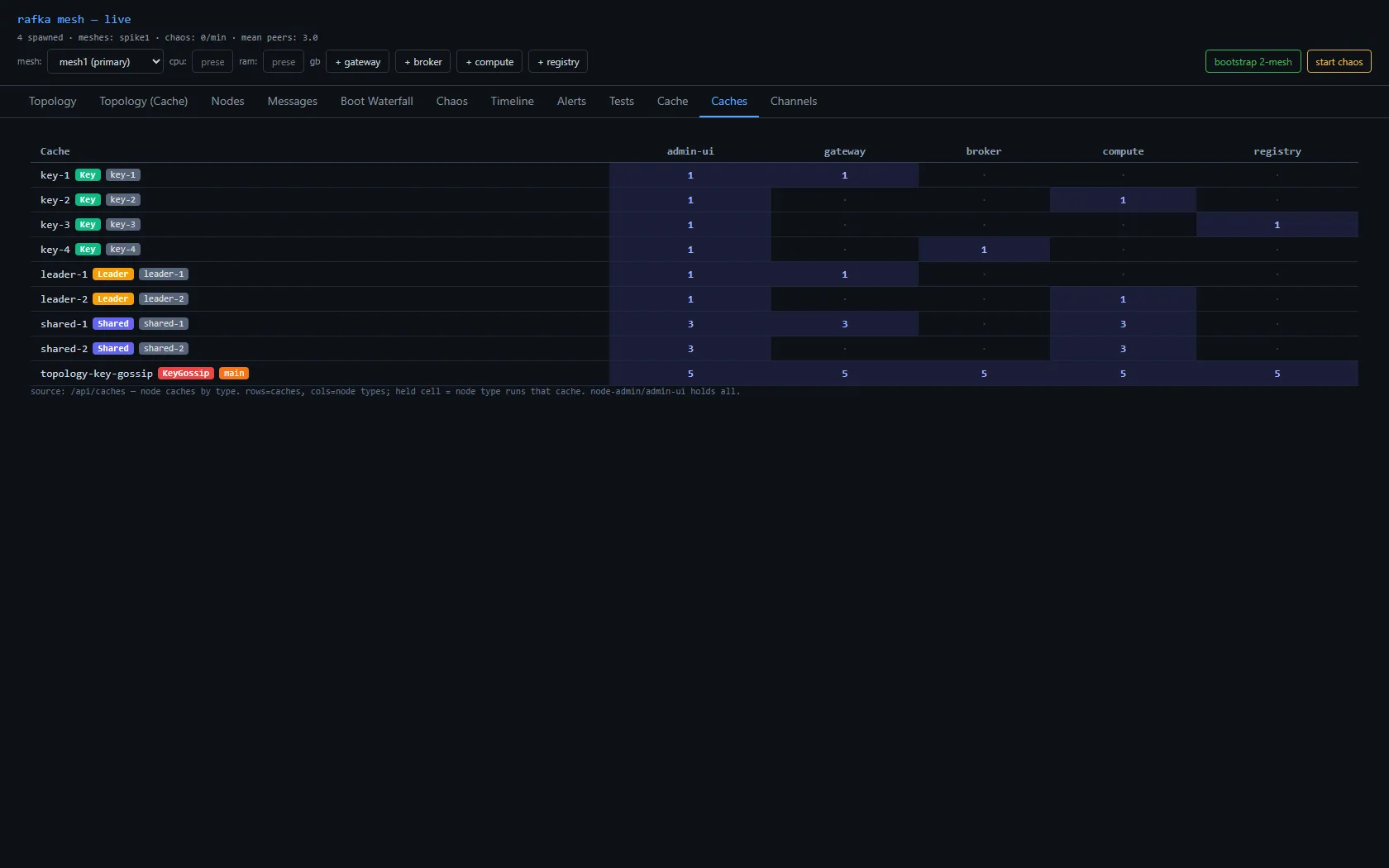Click leader-2 compute cell showing 1

pyautogui.click(x=1123, y=299)
